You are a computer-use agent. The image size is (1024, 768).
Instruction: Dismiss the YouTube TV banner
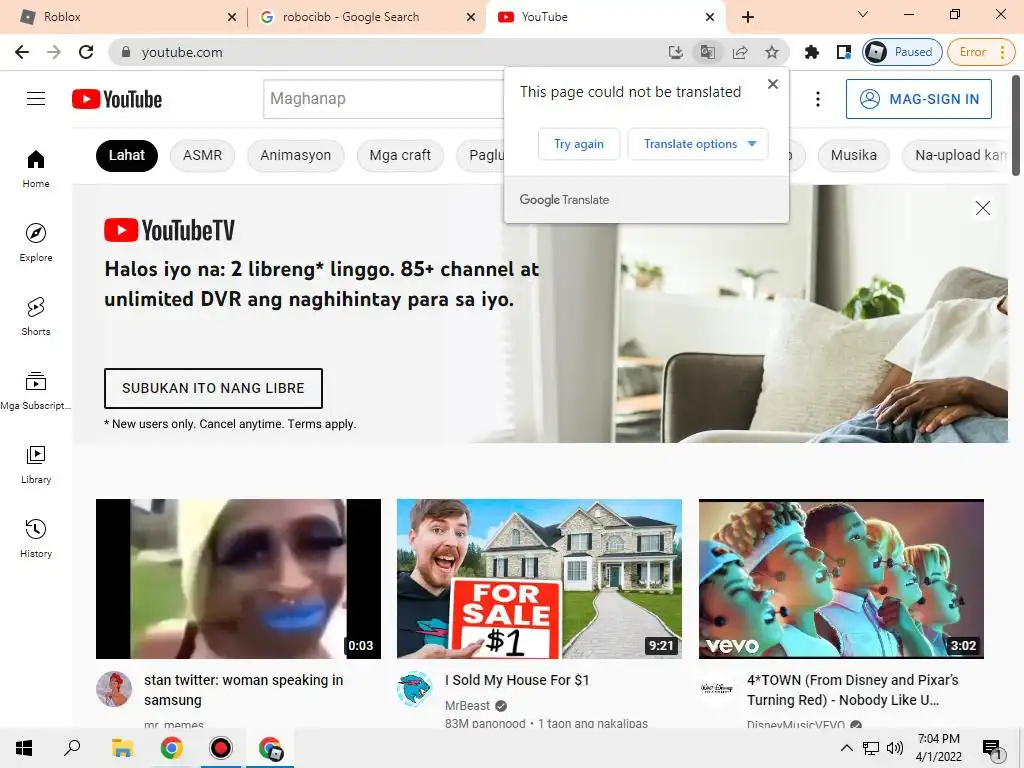click(982, 208)
